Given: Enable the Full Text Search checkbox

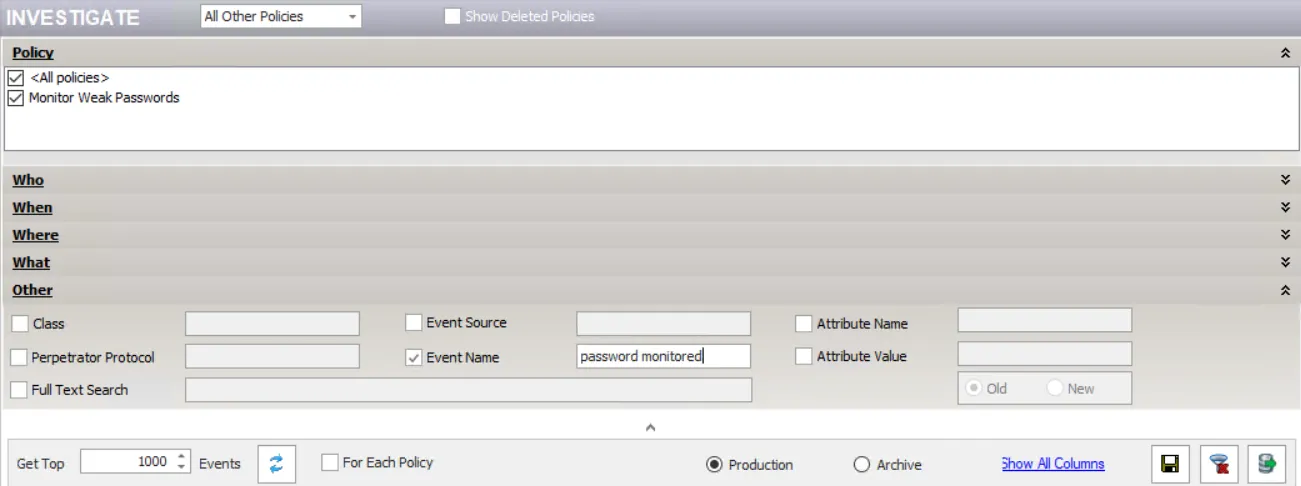Looking at the screenshot, I should tap(19, 390).
